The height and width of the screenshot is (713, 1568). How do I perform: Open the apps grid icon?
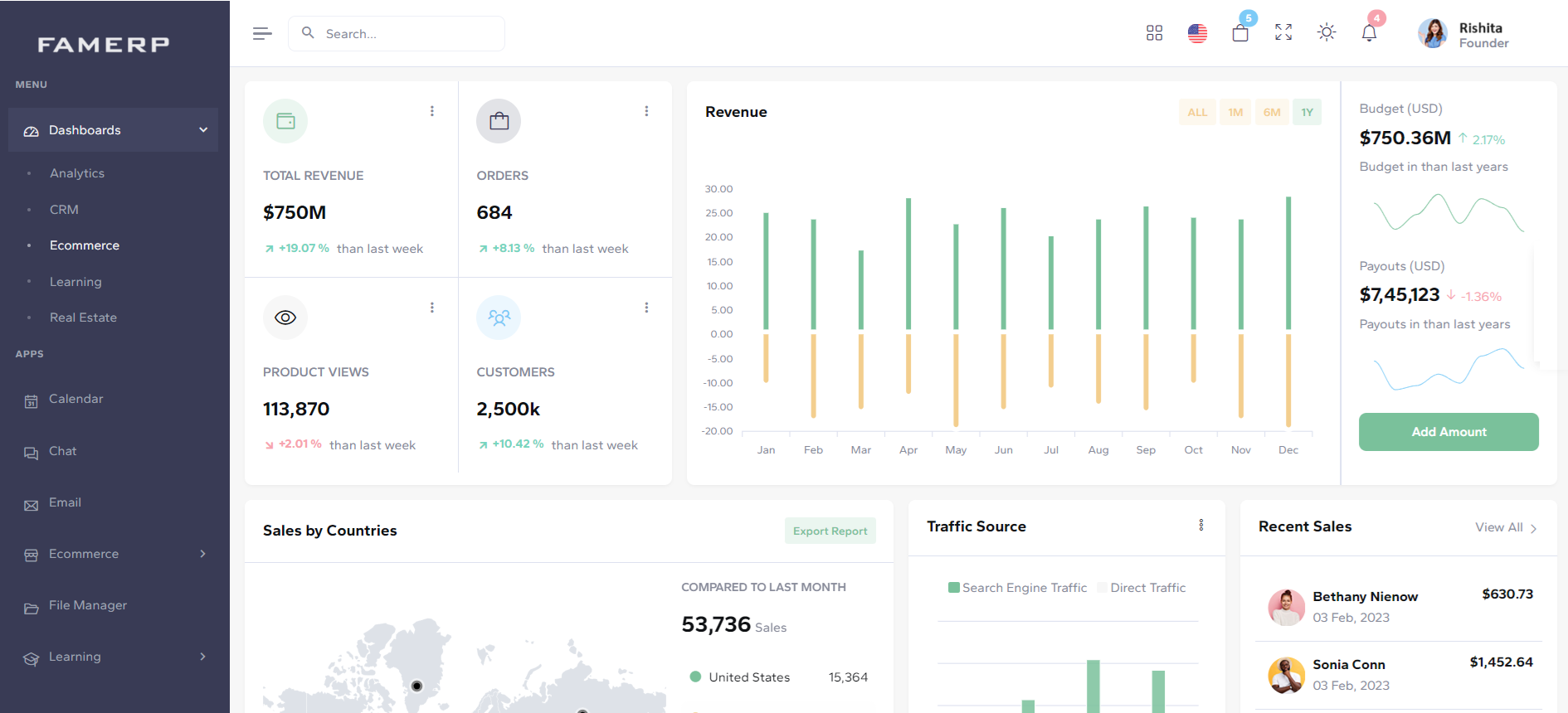pyautogui.click(x=1154, y=33)
